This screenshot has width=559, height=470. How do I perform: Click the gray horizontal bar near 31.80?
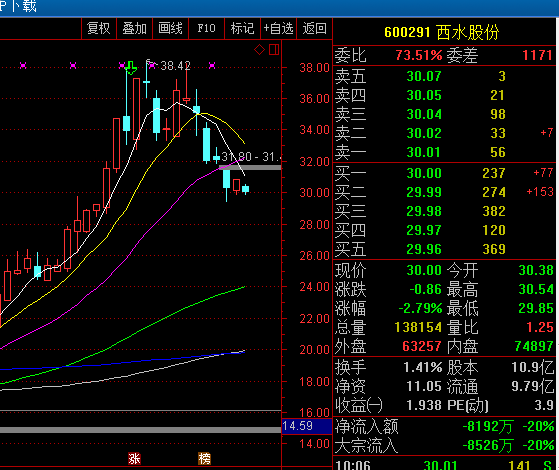coord(250,167)
